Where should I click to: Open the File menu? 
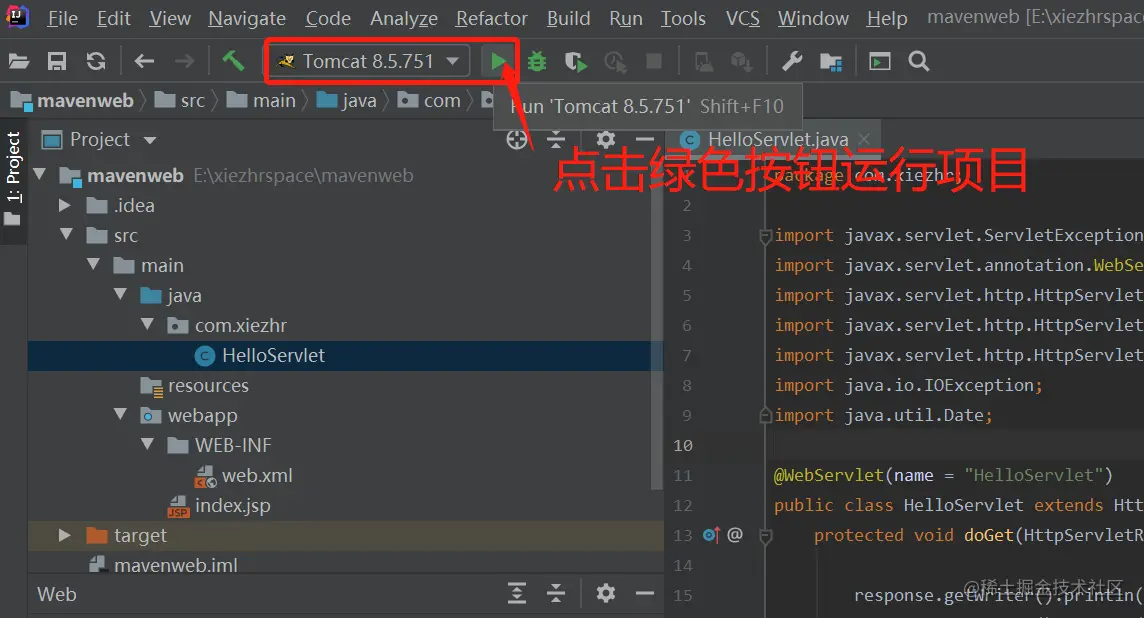point(62,18)
